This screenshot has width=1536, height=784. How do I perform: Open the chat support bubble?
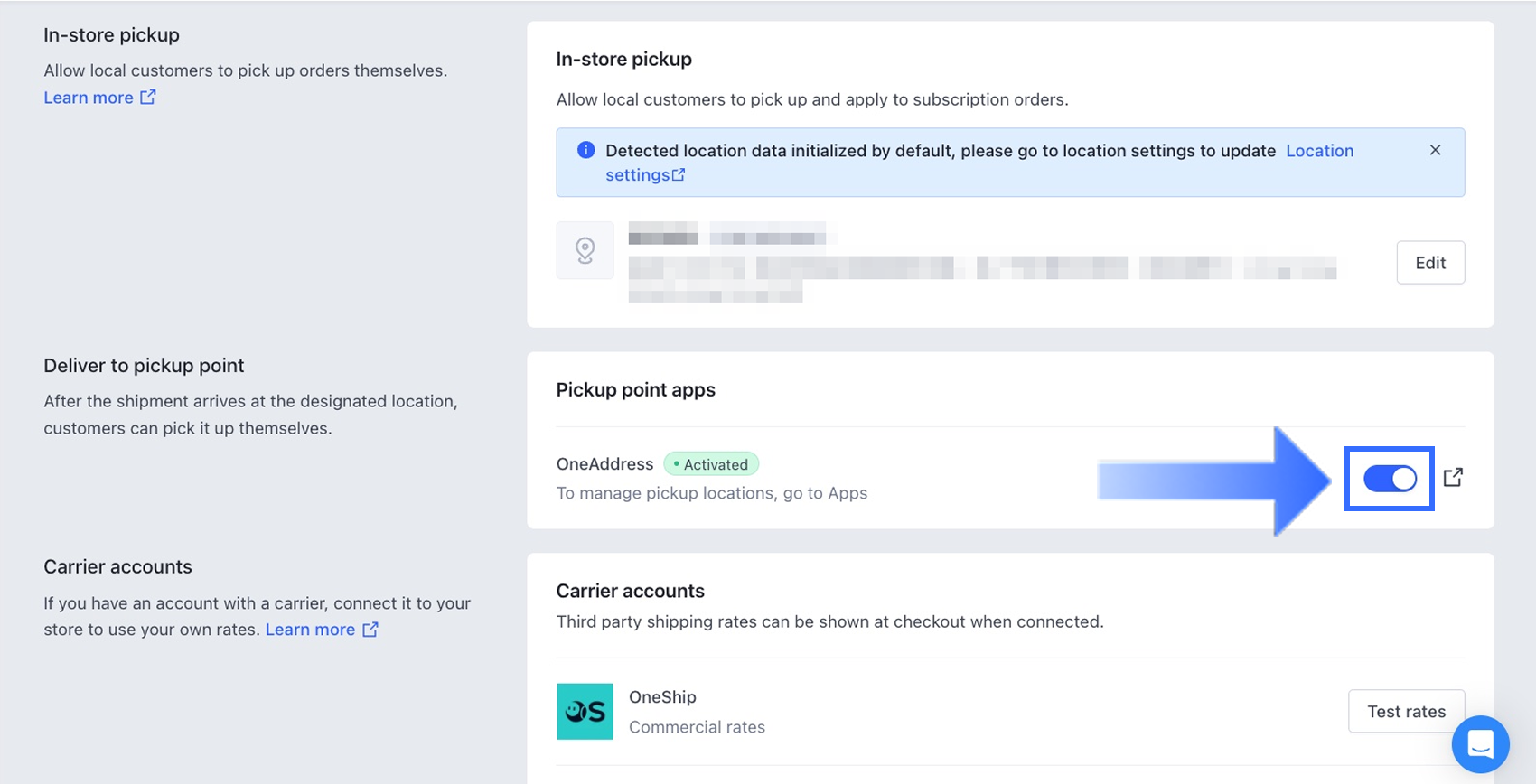click(x=1480, y=744)
